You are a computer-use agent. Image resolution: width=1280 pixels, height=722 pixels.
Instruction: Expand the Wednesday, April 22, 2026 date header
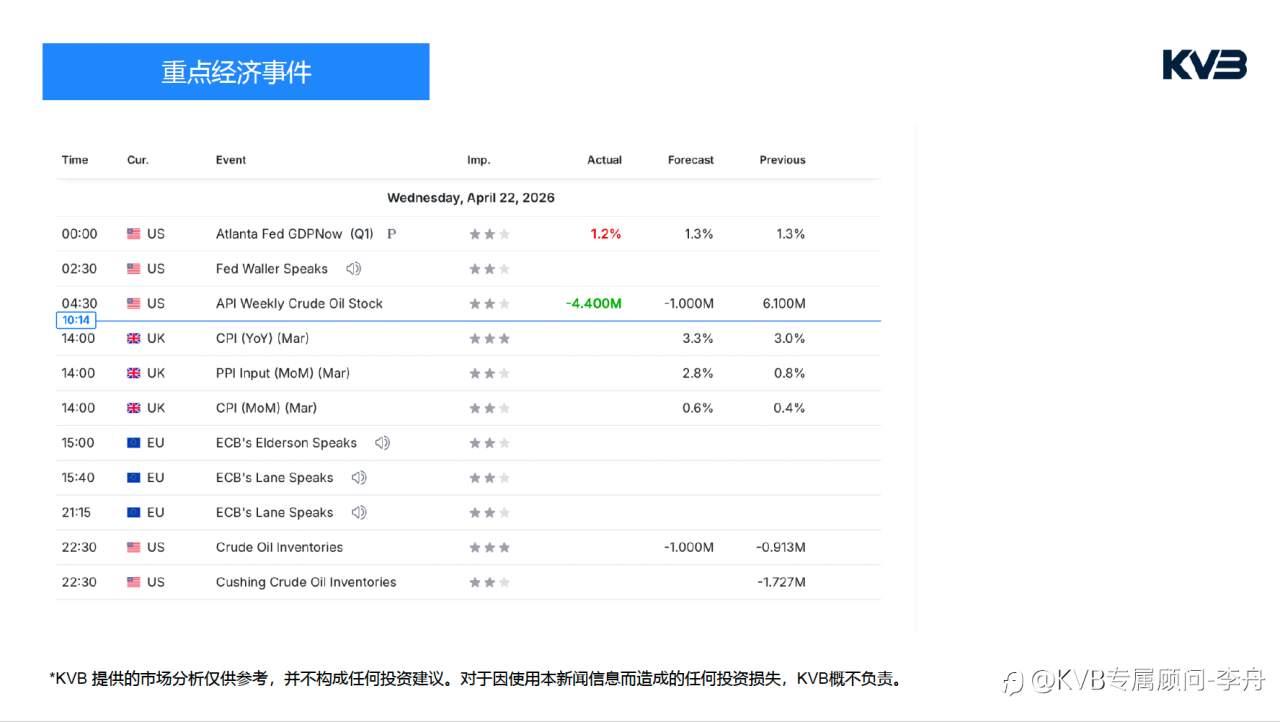coord(470,197)
